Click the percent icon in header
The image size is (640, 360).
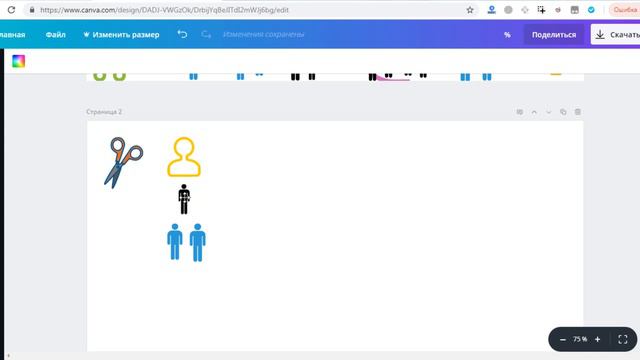pyautogui.click(x=507, y=35)
